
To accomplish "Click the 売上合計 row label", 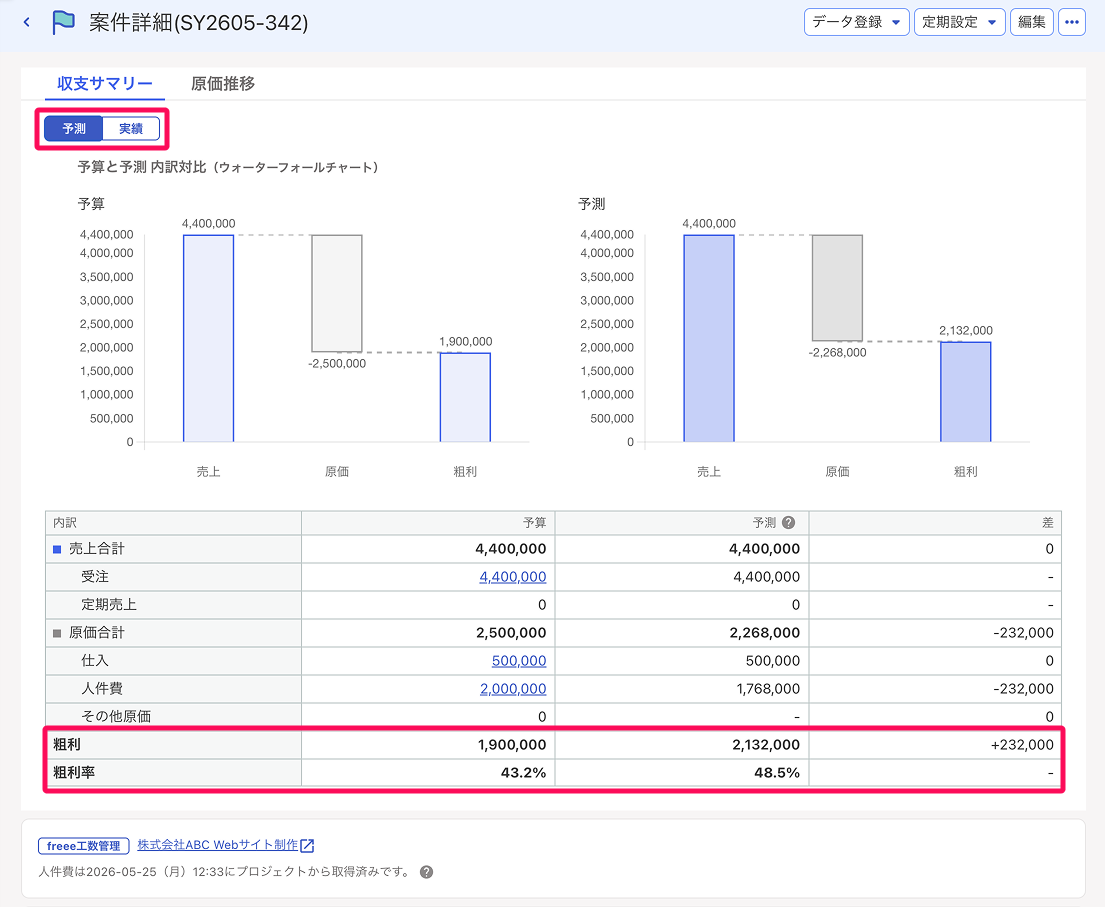I will coord(97,548).
